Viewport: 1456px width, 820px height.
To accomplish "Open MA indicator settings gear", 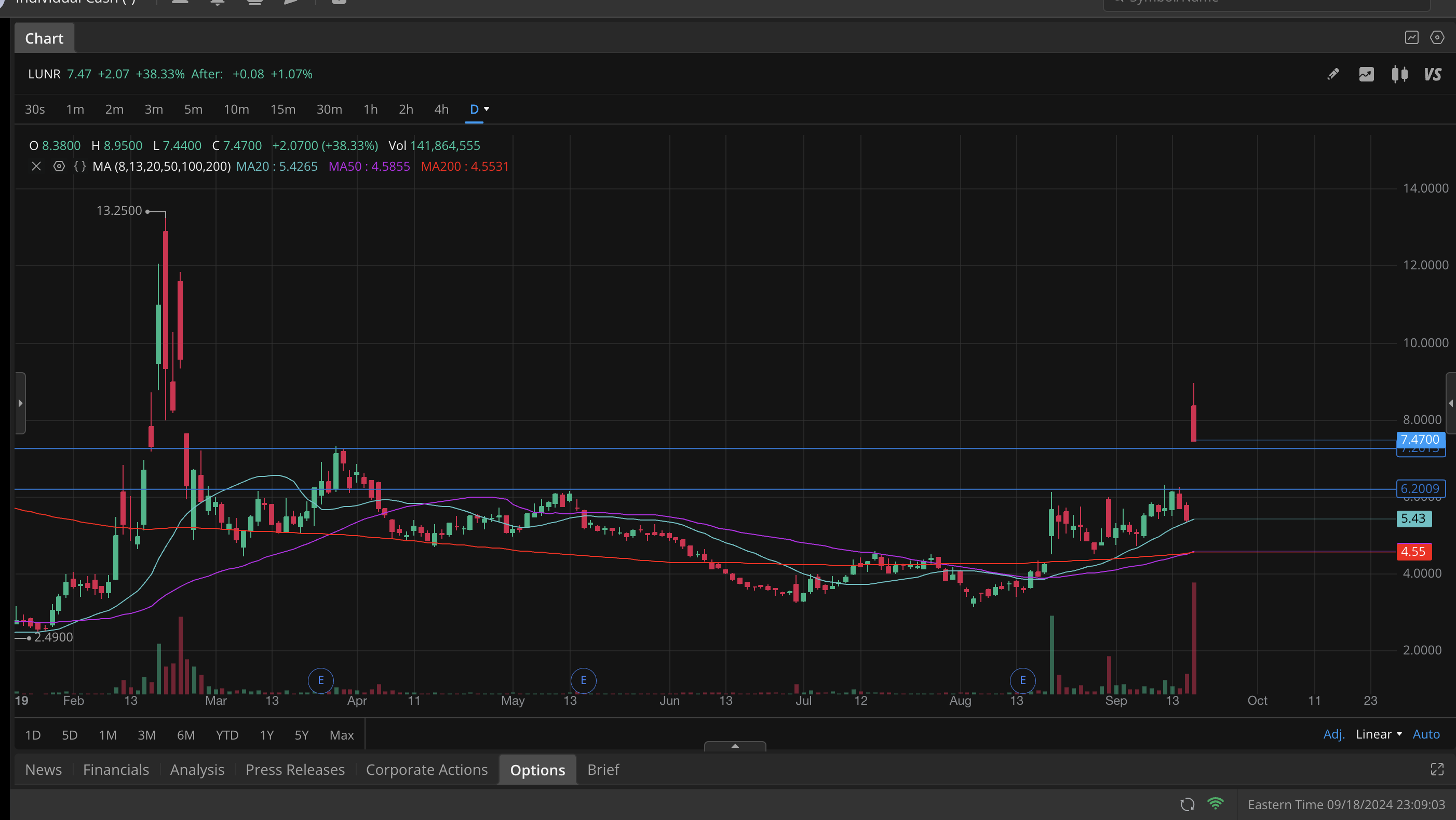I will coord(59,167).
